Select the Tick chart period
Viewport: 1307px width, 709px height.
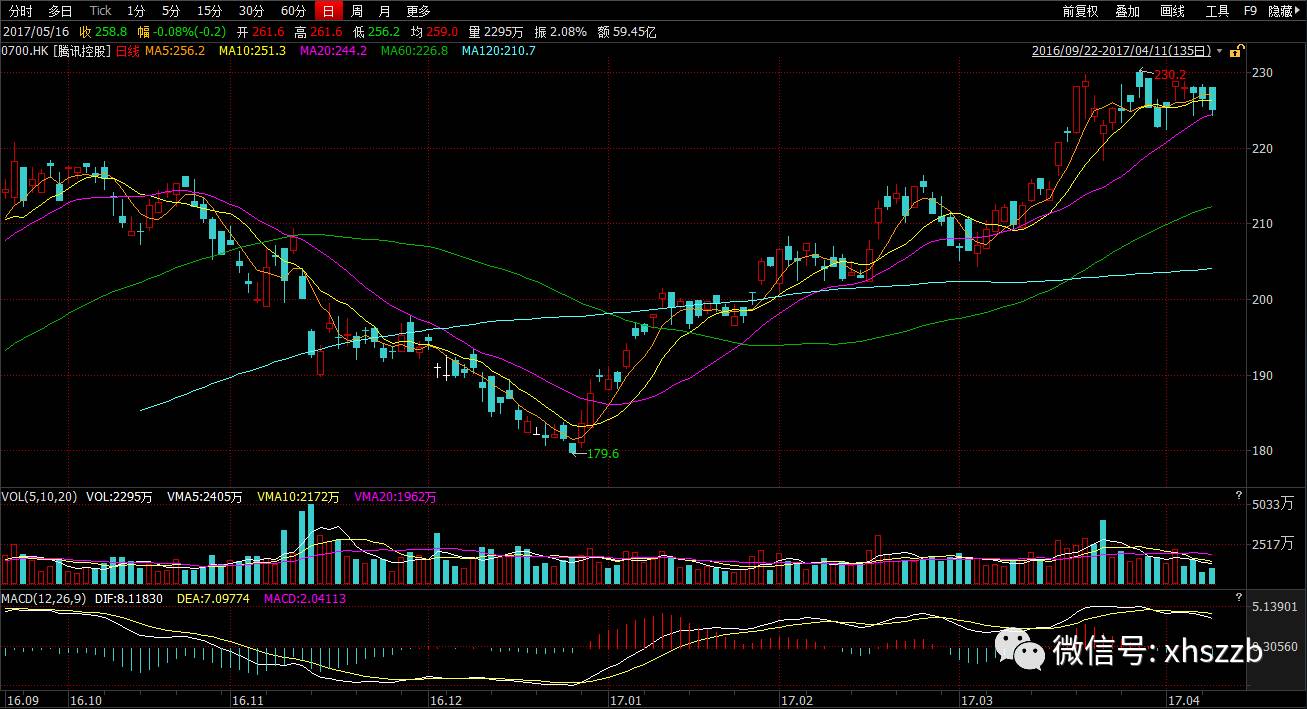click(100, 11)
